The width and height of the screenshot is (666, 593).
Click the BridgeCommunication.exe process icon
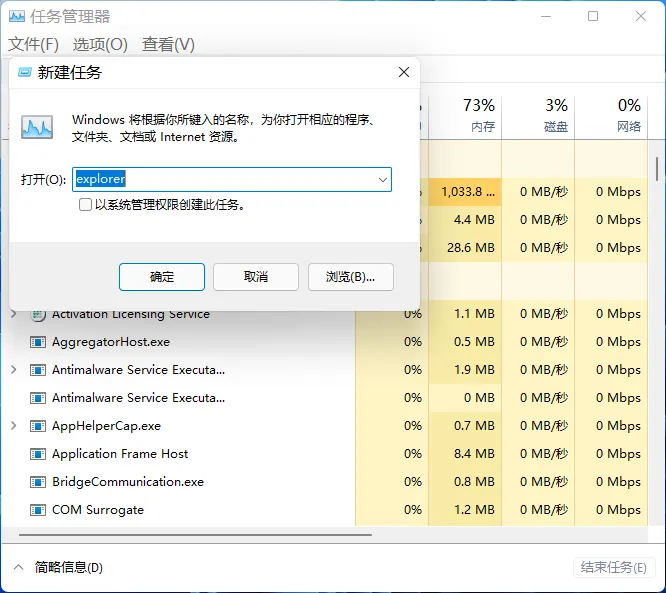pos(38,482)
